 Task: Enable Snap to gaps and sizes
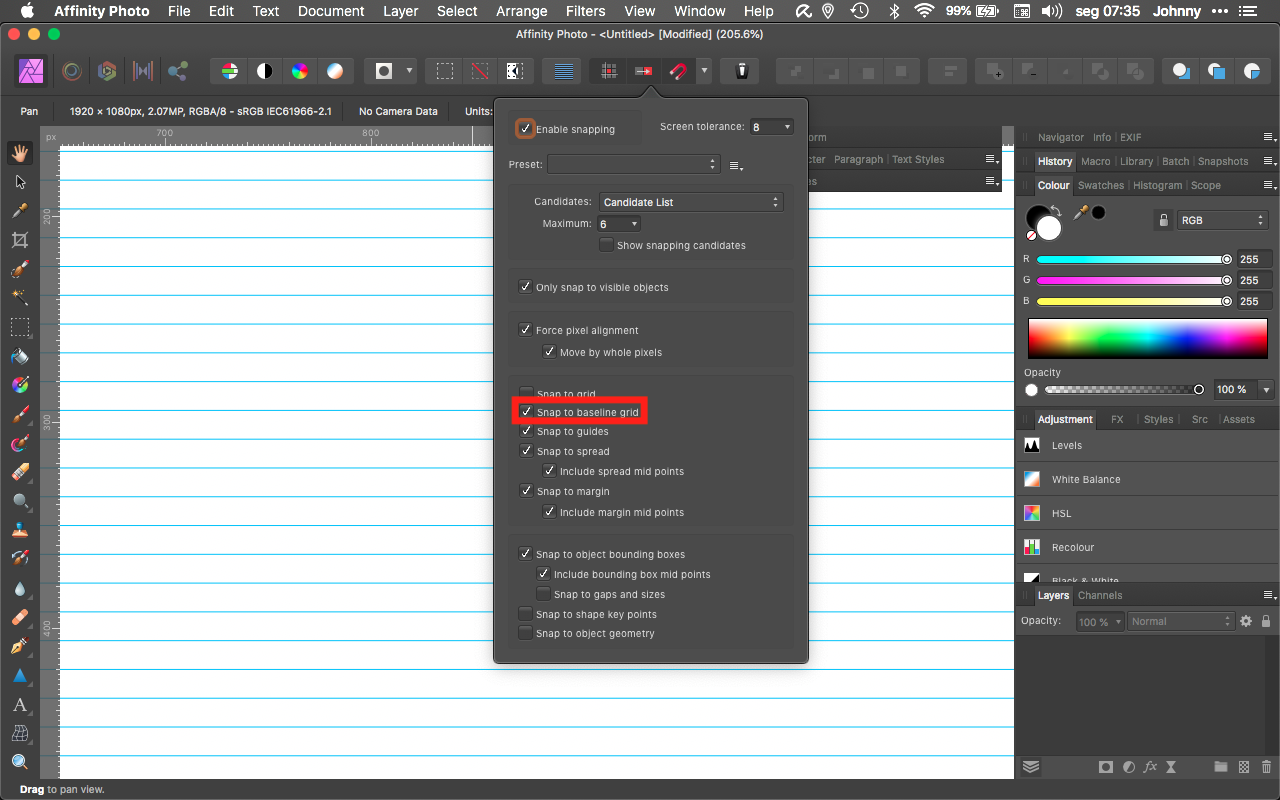(543, 594)
